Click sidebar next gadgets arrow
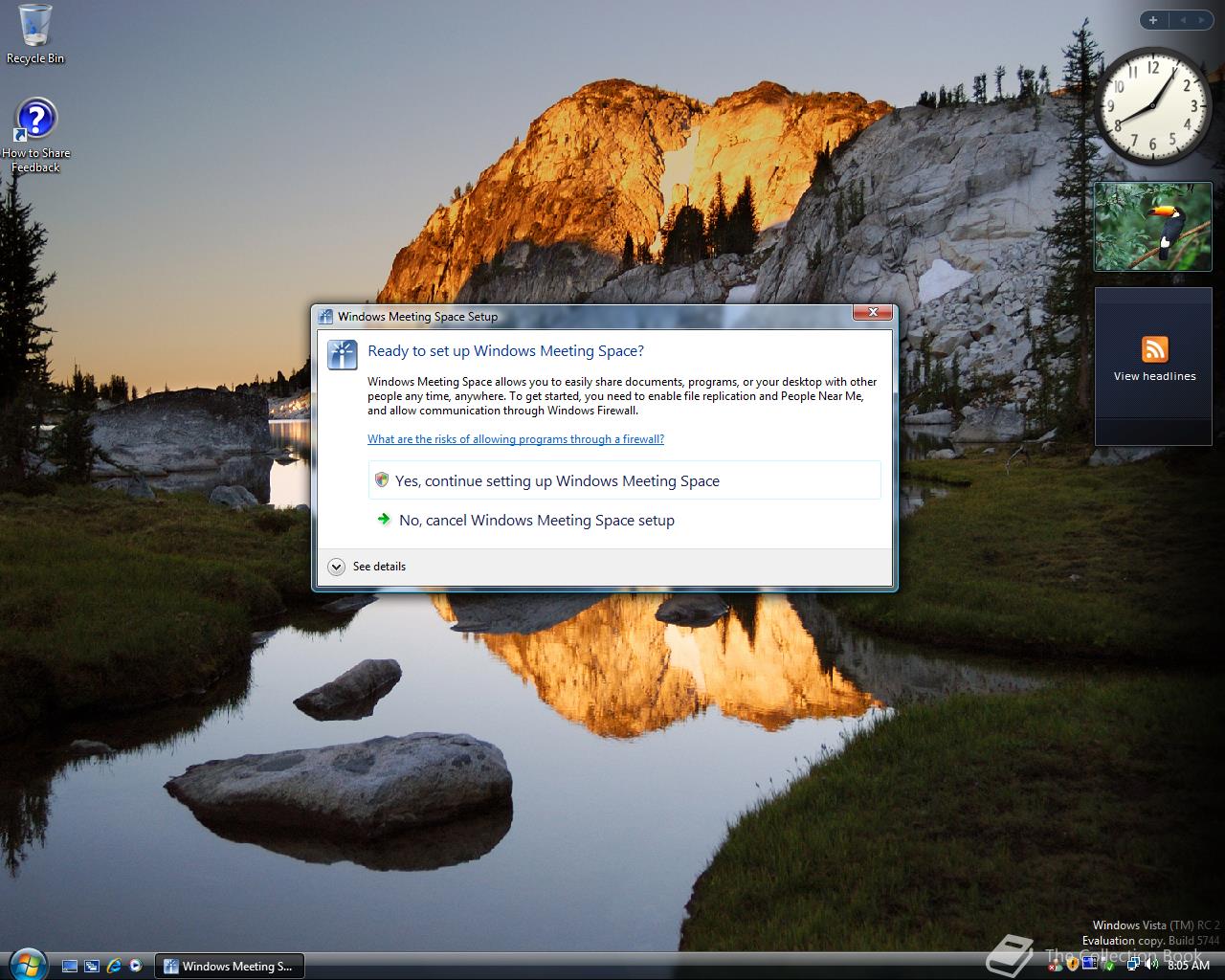Image resolution: width=1225 pixels, height=980 pixels. 1202,20
